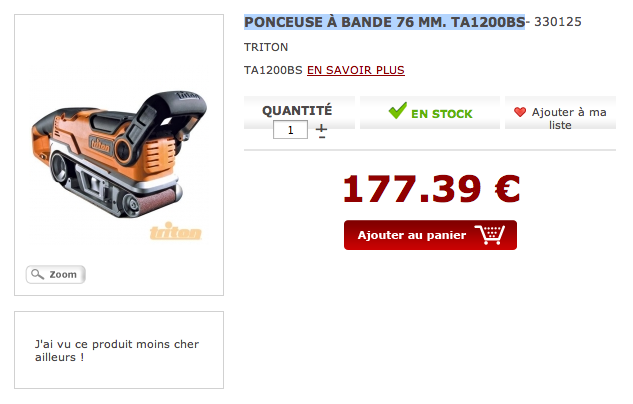Image resolution: width=633 pixels, height=404 pixels.
Task: Click the EN STOCK availability label
Action: pos(442,114)
